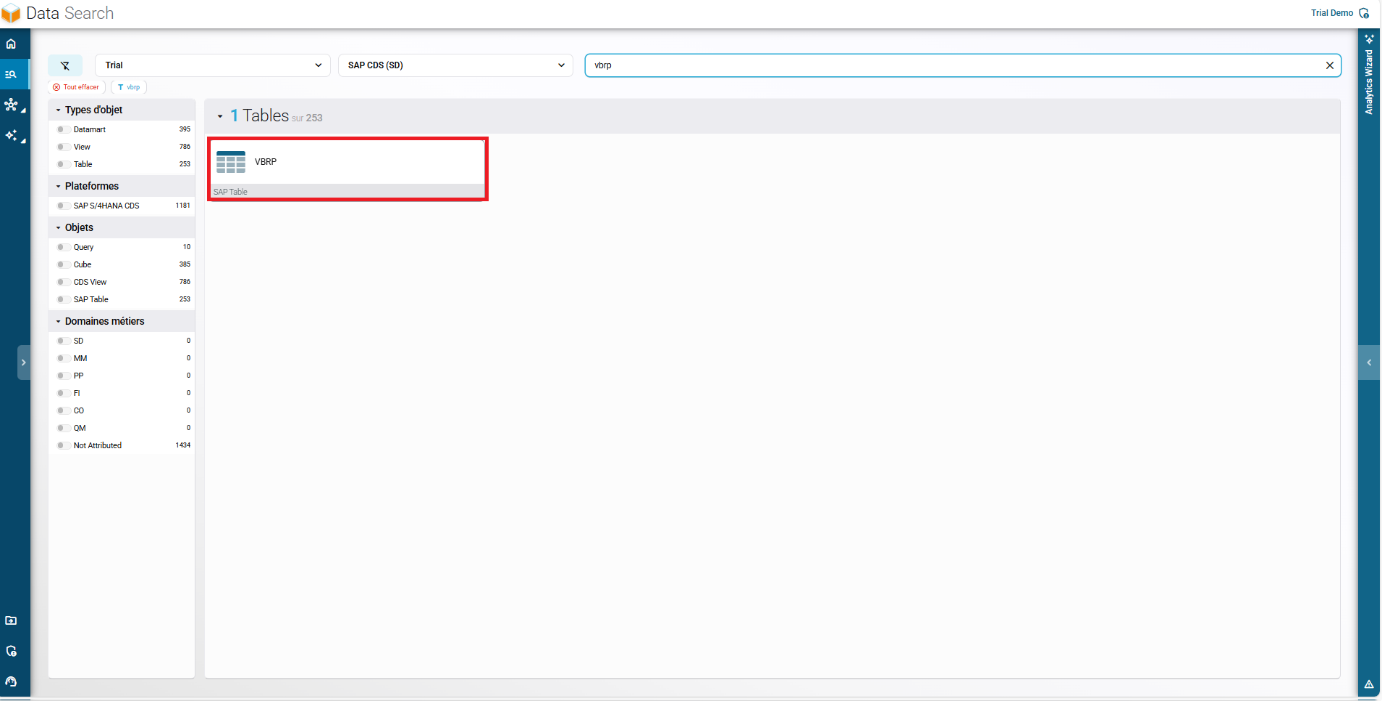
Task: Open the Analytics Wizard side tab
Action: (1369, 76)
